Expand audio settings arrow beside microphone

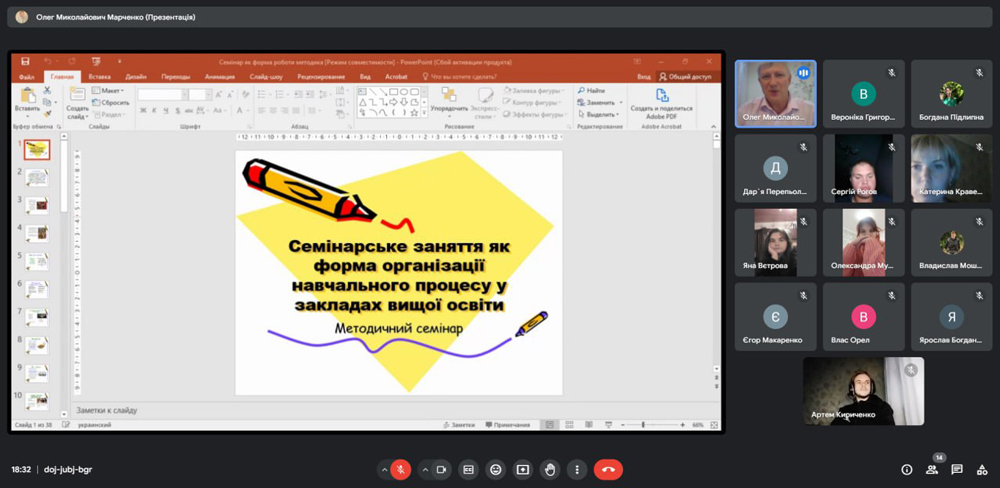point(383,469)
